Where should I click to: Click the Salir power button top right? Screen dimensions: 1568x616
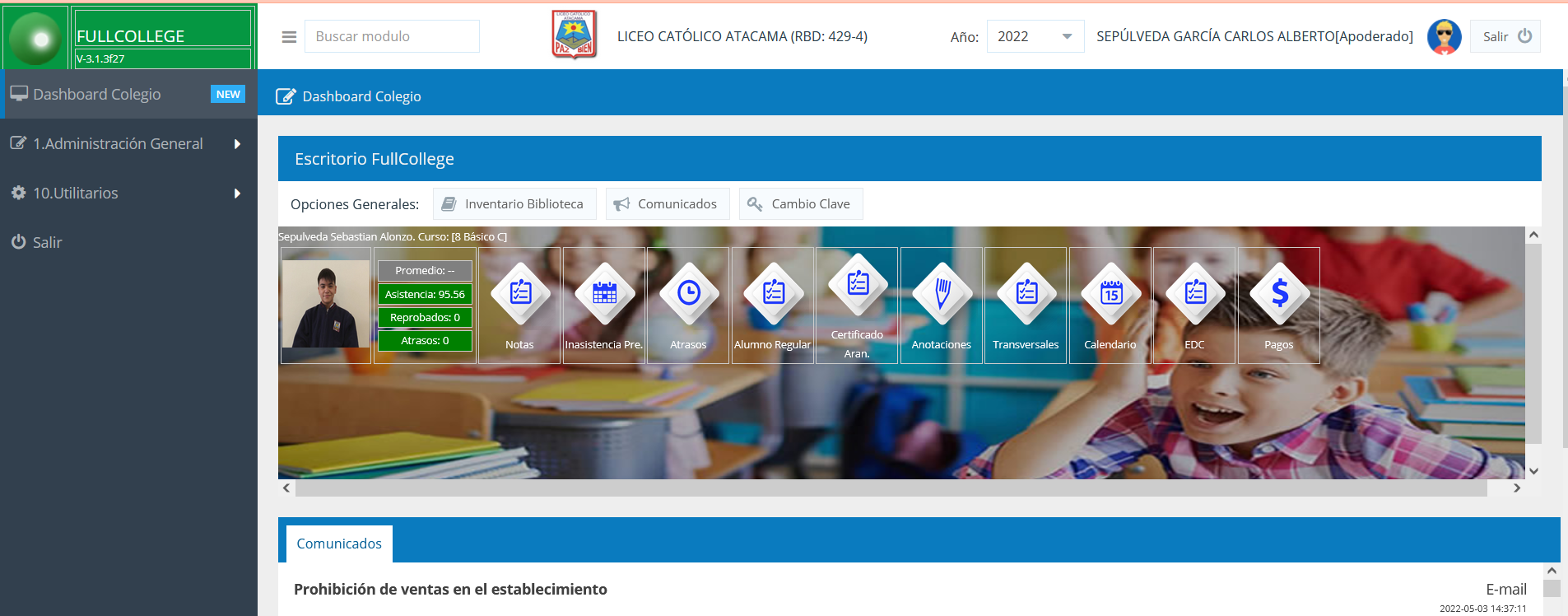(x=1505, y=36)
